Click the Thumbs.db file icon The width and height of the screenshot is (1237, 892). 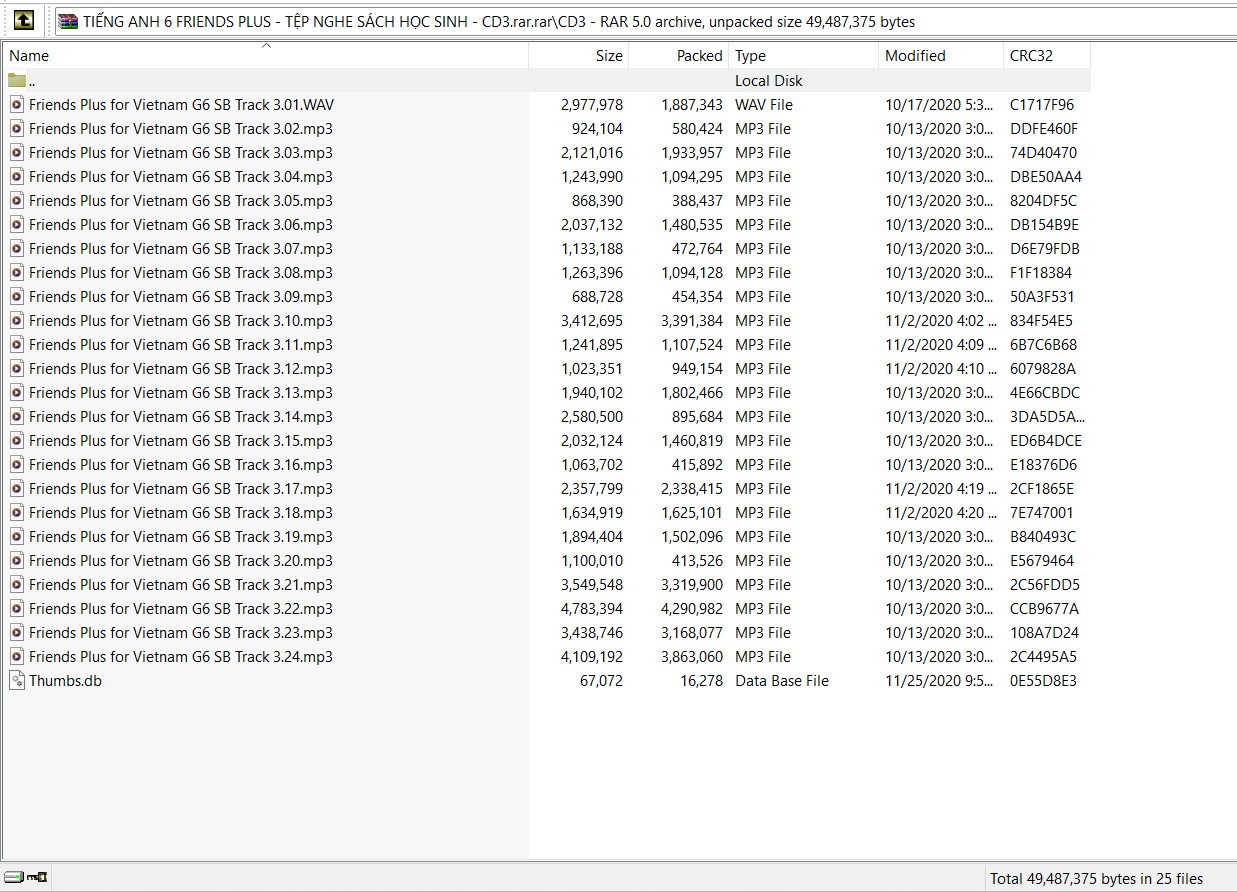(x=17, y=681)
